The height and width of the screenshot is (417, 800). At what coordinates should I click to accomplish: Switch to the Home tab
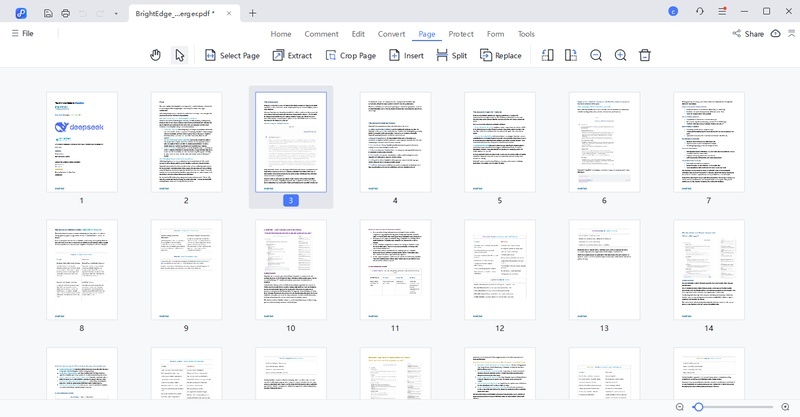[x=281, y=34]
